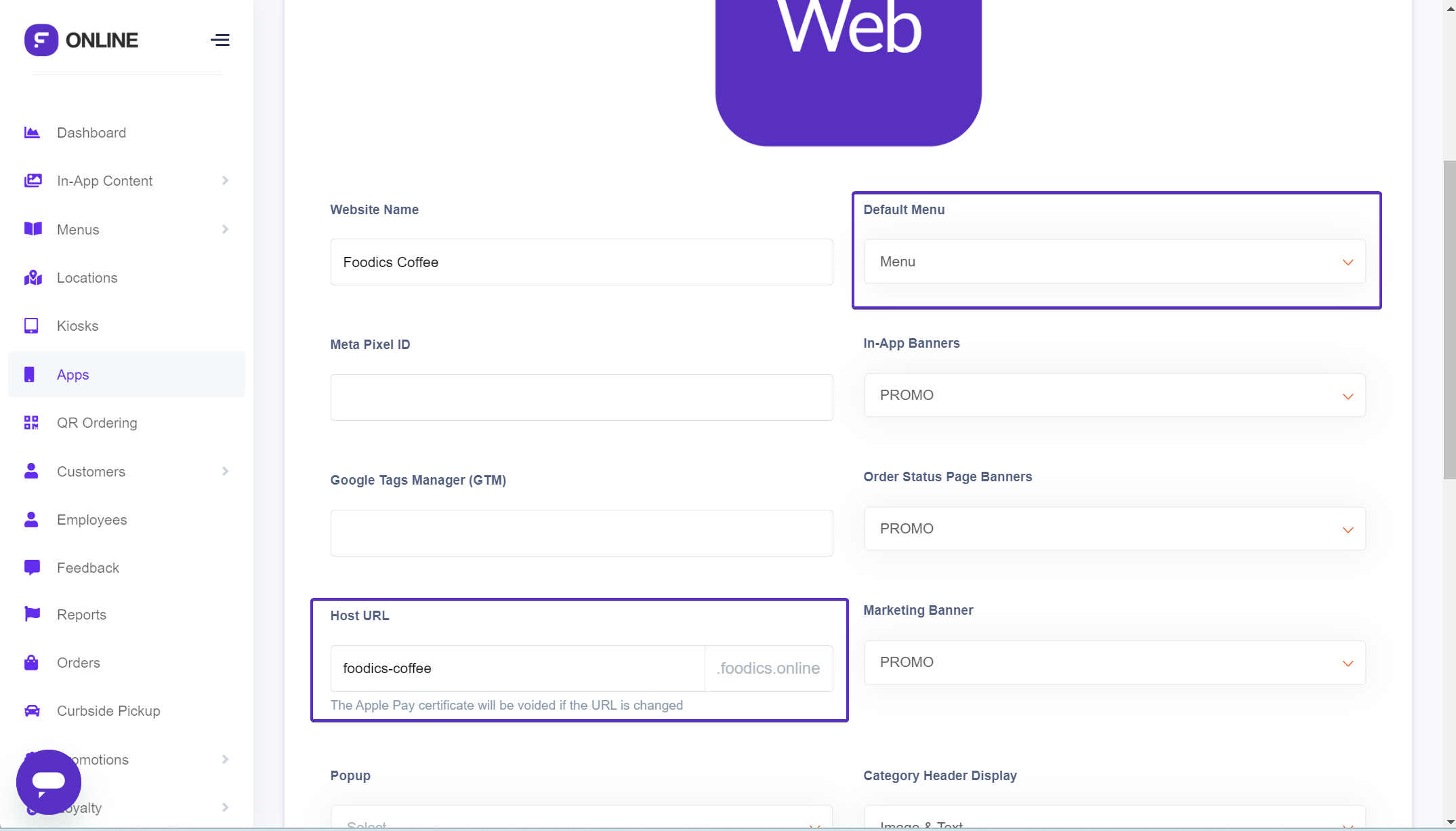This screenshot has height=831, width=1456.
Task: Click the Meta Pixel ID label
Action: tap(371, 344)
